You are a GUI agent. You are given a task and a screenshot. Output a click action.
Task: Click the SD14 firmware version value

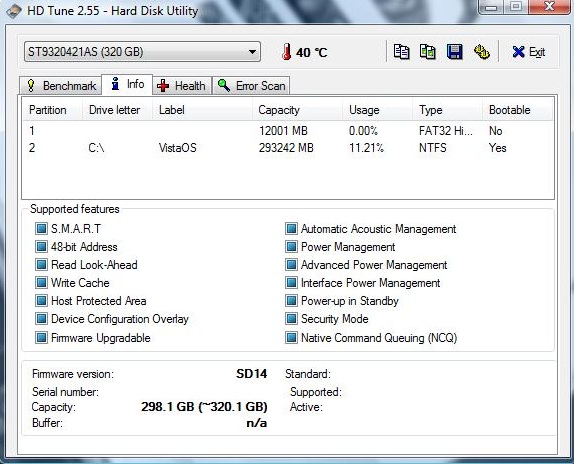click(251, 374)
